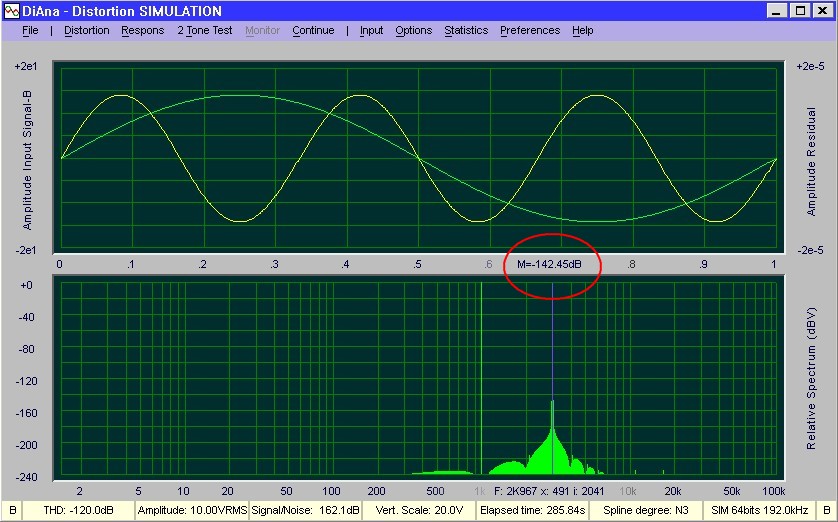Click the SIM 64bits 192.0kHz status field

(x=759, y=510)
